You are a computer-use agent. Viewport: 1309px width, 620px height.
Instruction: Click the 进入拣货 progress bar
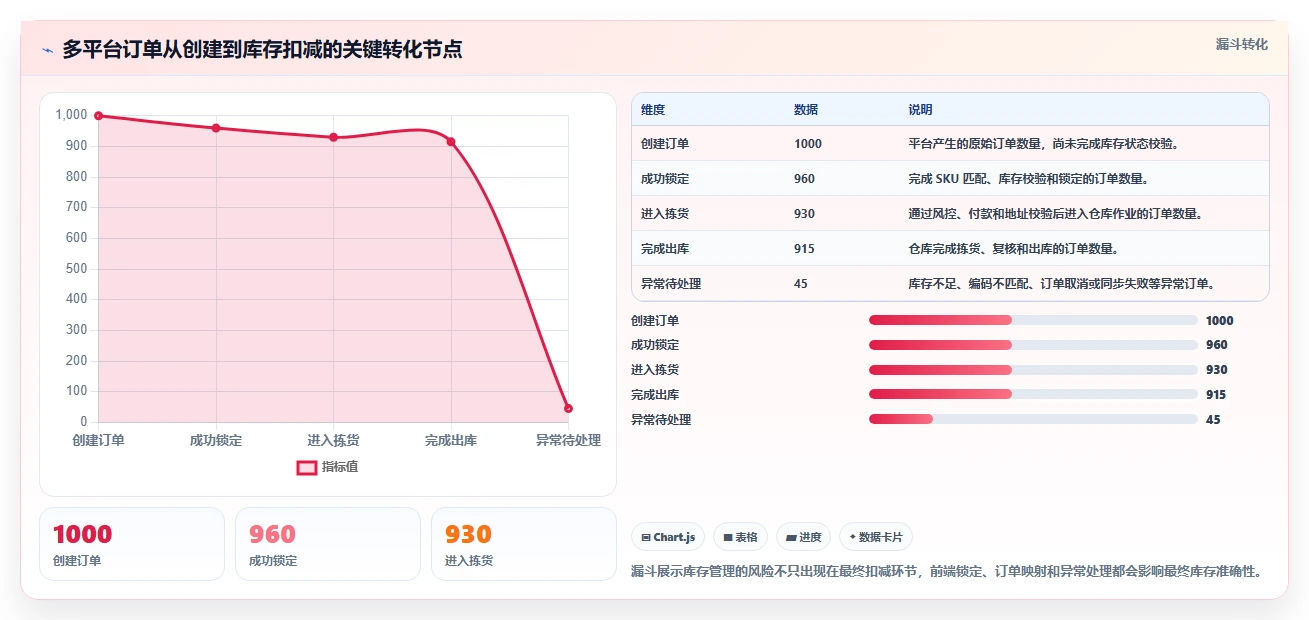[1033, 370]
